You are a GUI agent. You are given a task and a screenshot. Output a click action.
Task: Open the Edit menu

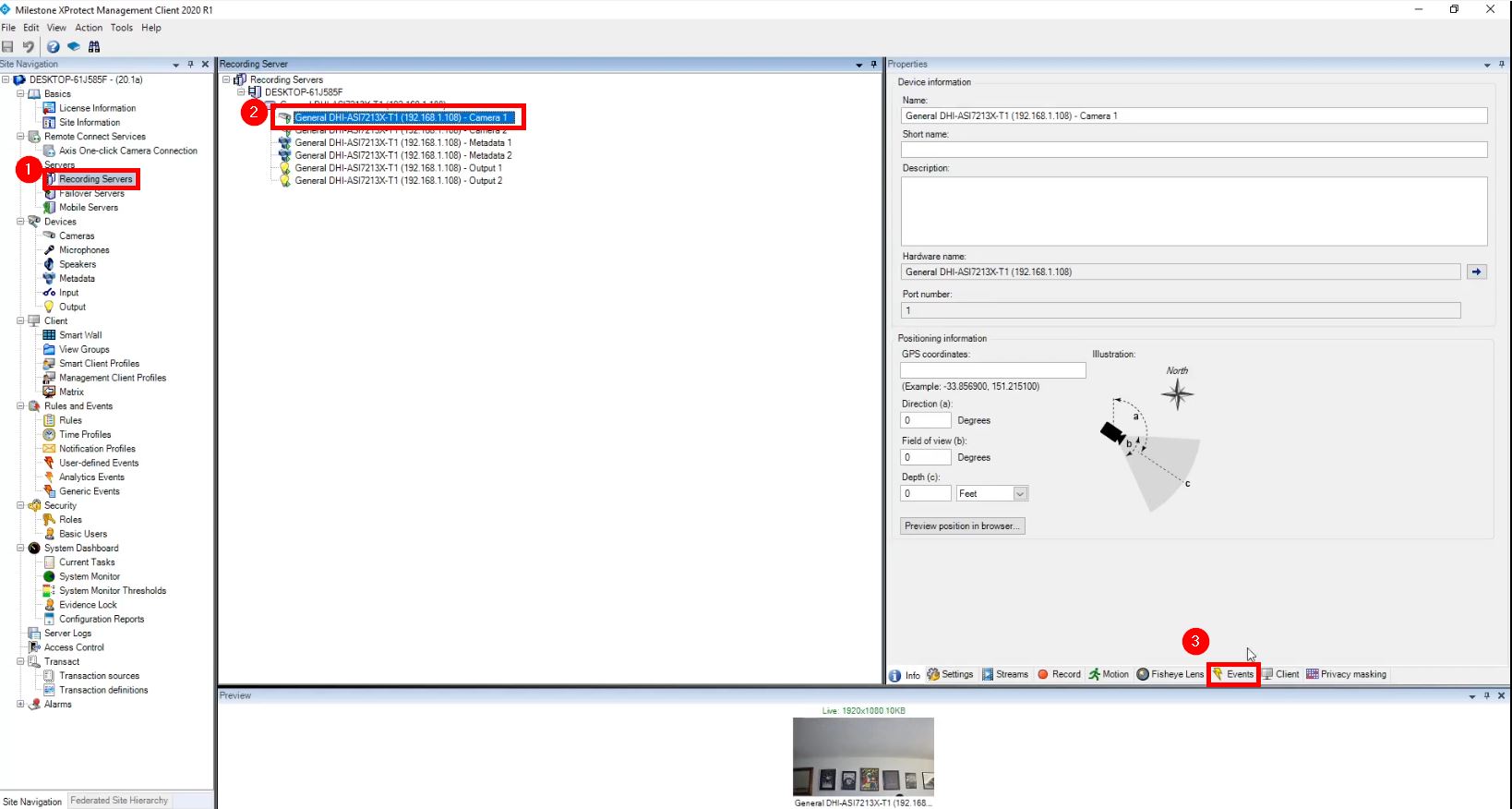[31, 28]
